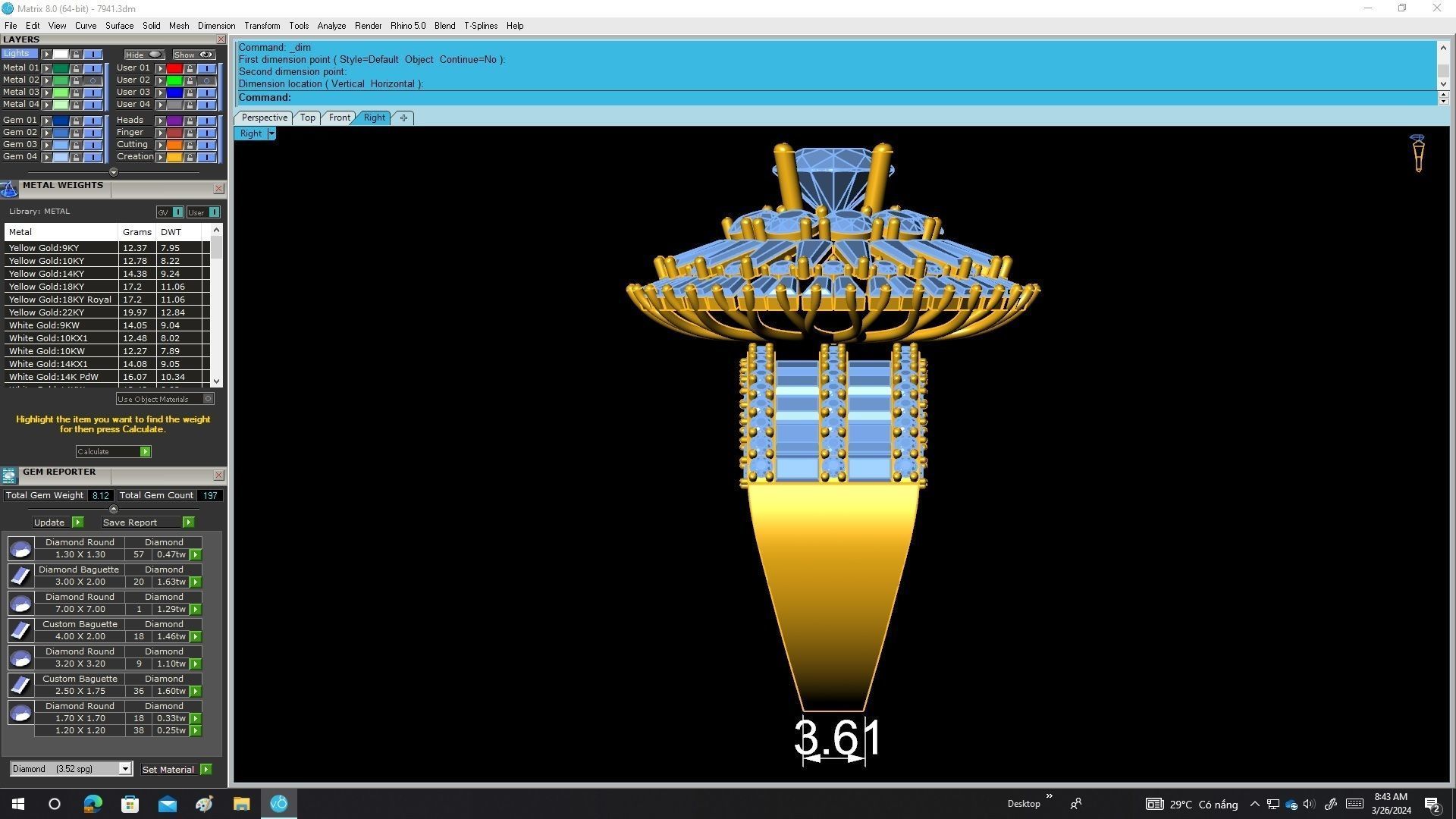The height and width of the screenshot is (819, 1456).
Task: Click the Set Material button
Action: (168, 770)
